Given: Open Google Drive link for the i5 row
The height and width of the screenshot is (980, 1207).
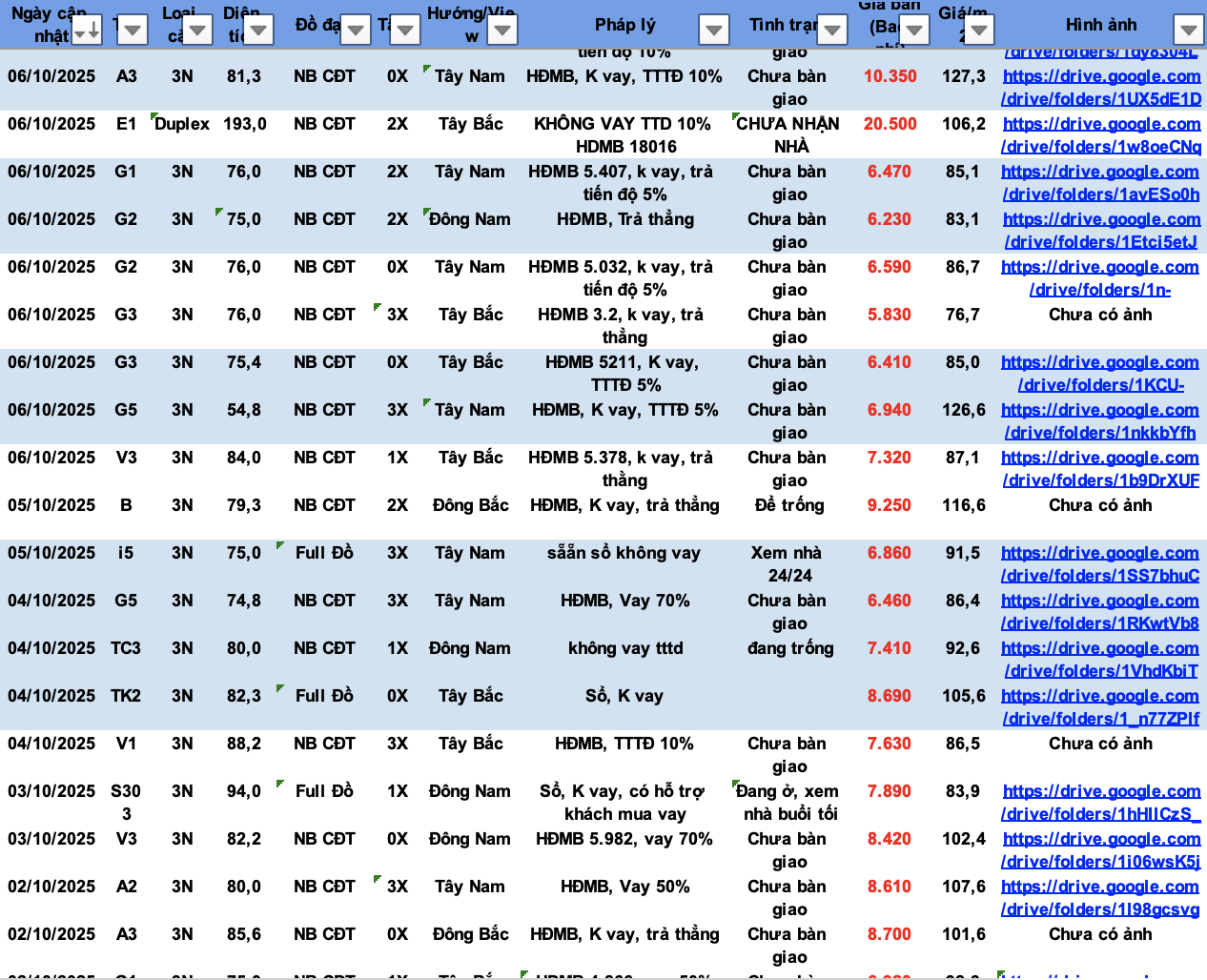Looking at the screenshot, I should [x=1100, y=564].
